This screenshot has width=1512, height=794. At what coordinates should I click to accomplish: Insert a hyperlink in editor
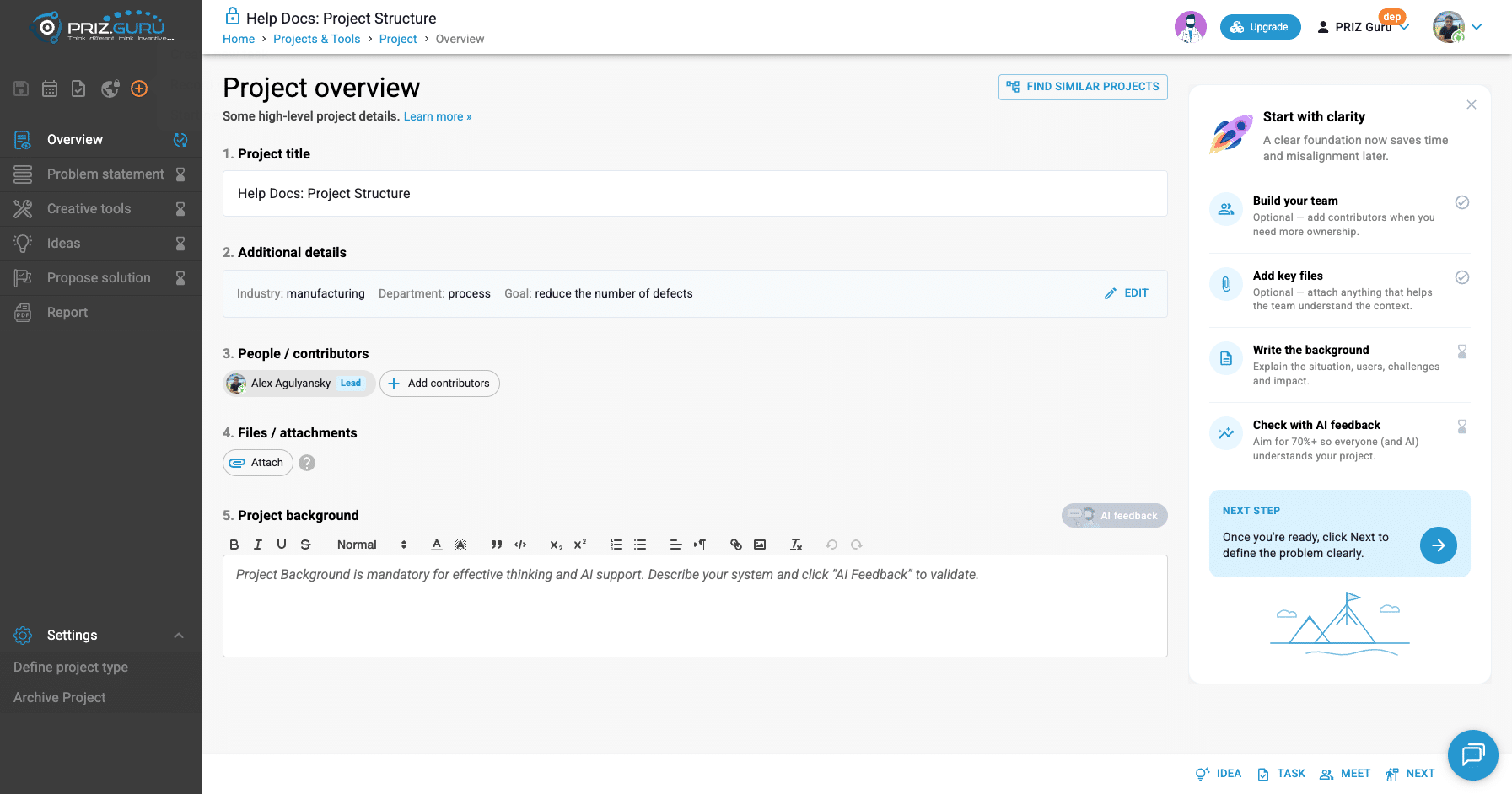[x=736, y=545]
